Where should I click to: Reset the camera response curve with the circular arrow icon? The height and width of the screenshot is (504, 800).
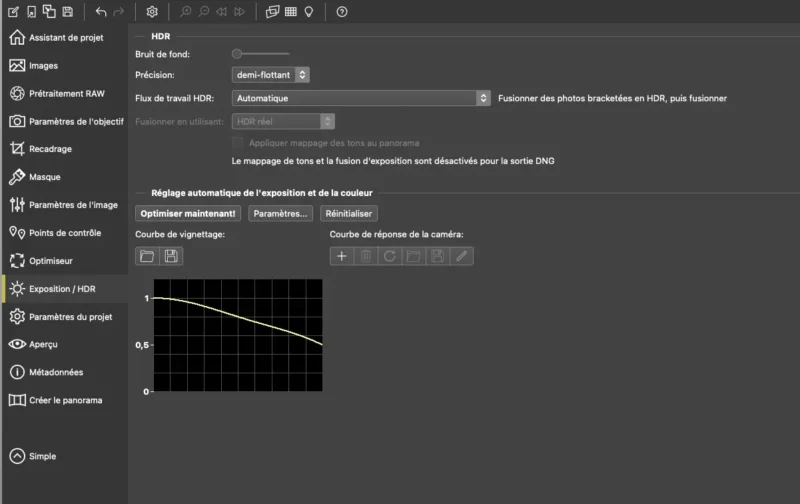pos(390,256)
